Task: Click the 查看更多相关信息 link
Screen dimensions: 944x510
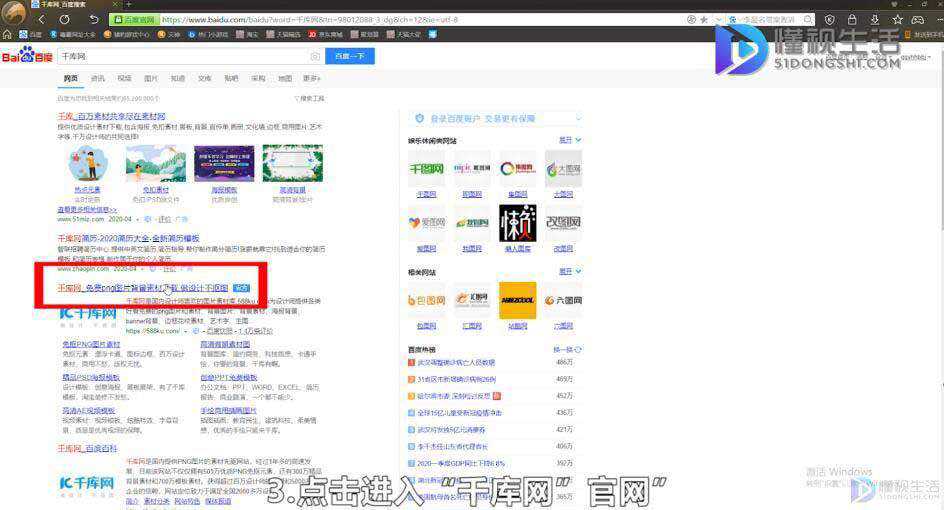Action: click(87, 210)
